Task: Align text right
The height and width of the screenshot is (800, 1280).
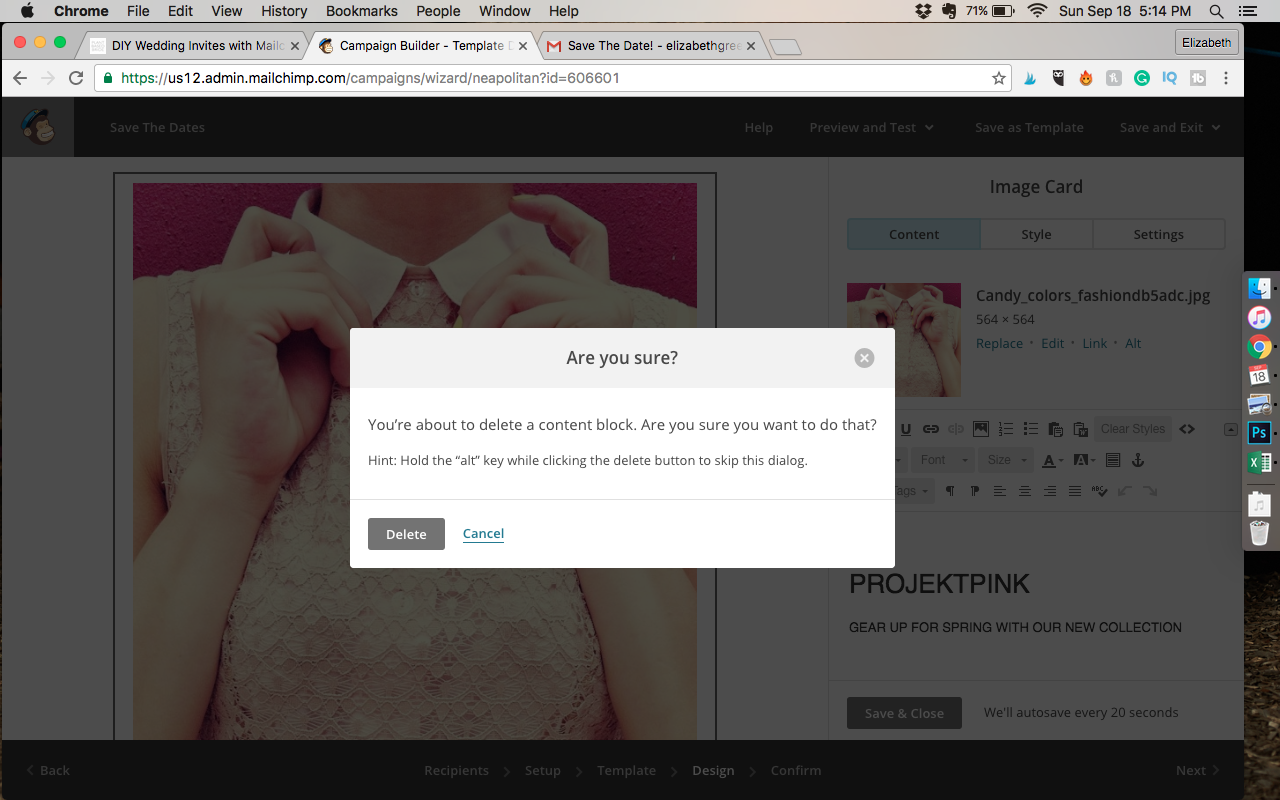Action: (1050, 491)
